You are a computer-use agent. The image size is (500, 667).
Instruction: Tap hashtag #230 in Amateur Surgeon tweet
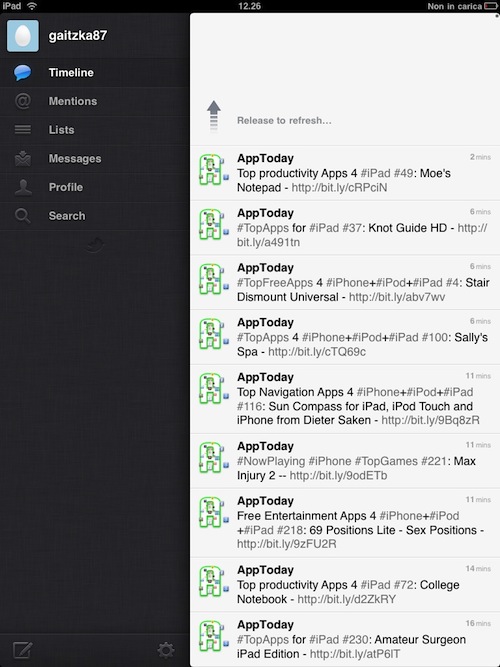(356, 640)
